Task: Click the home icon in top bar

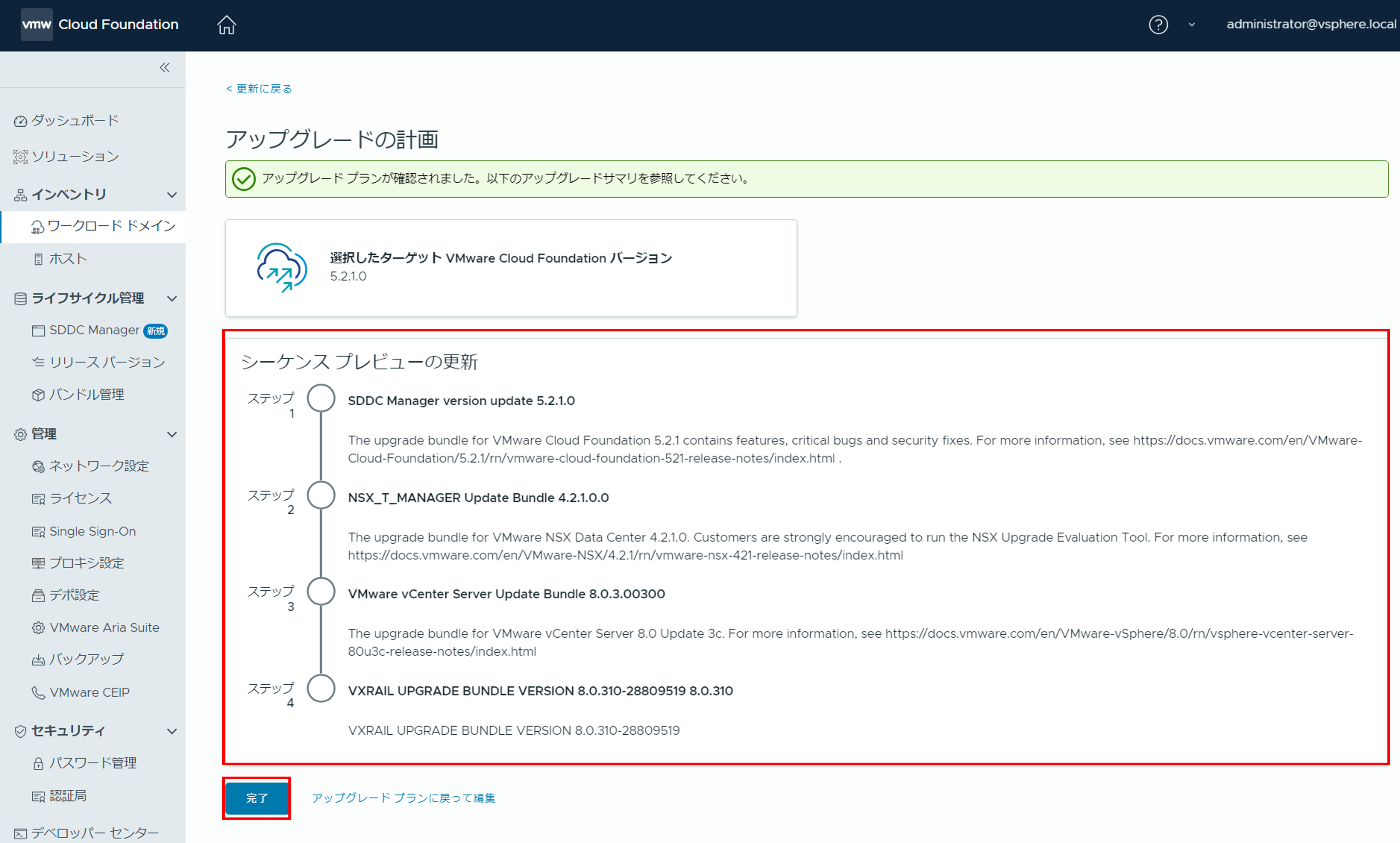Action: [226, 25]
